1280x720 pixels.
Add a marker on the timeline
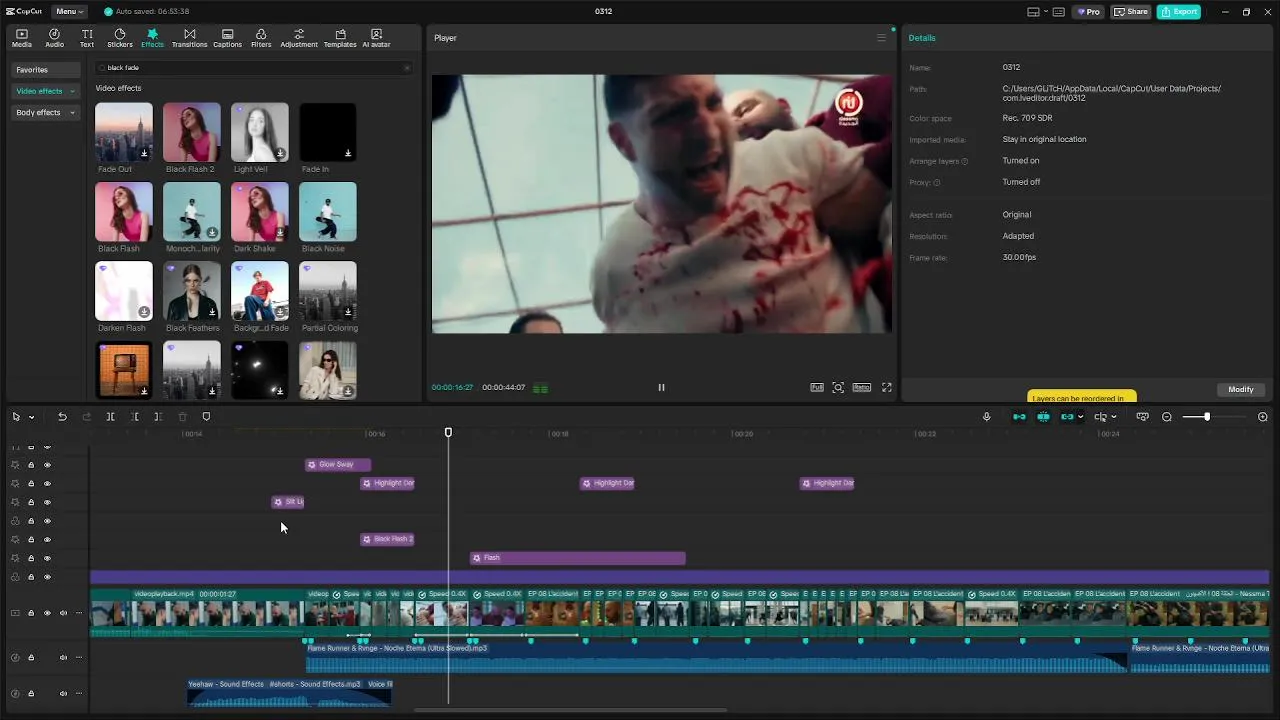[206, 417]
